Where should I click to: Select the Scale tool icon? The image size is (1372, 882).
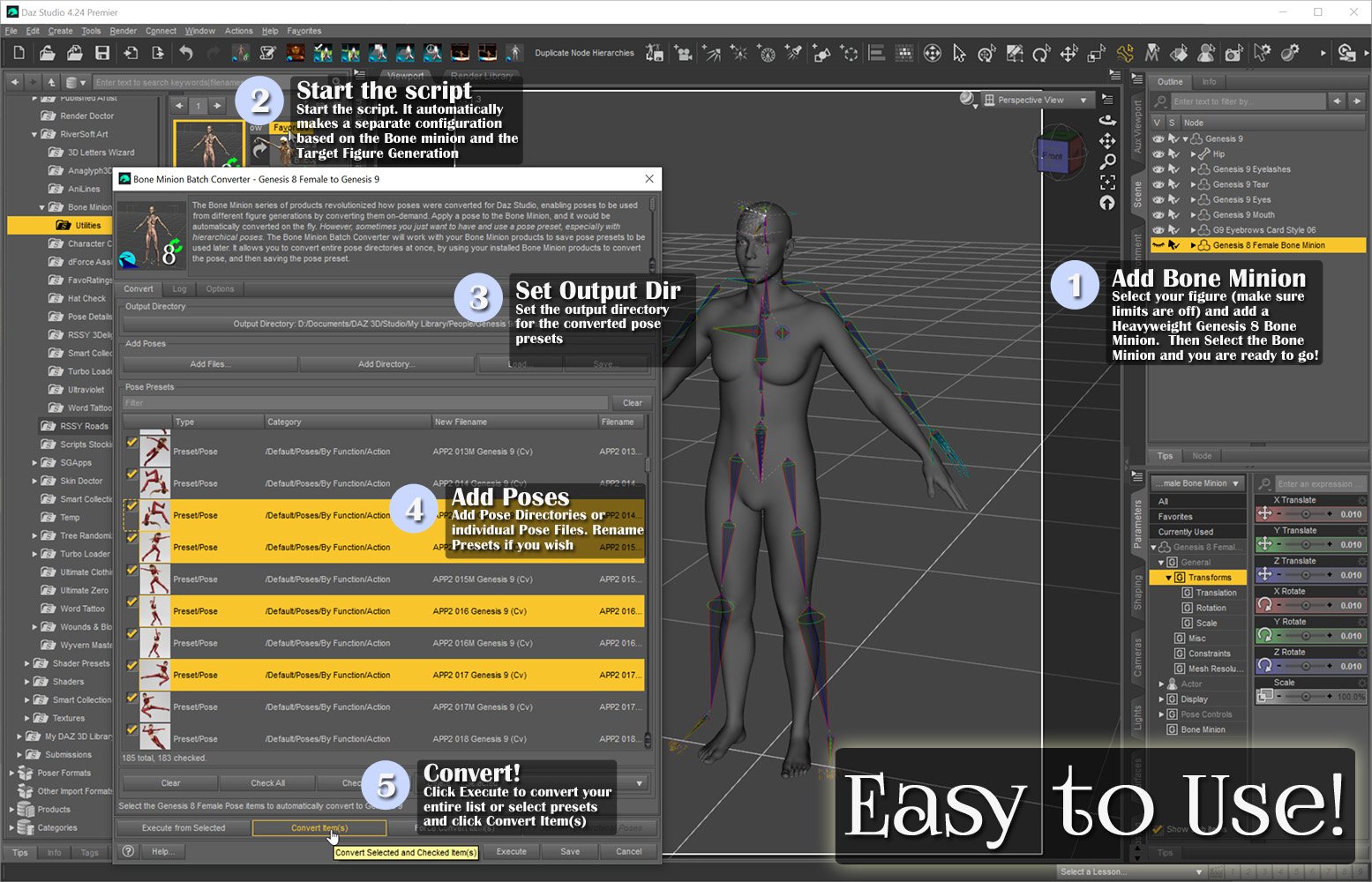click(1096, 54)
